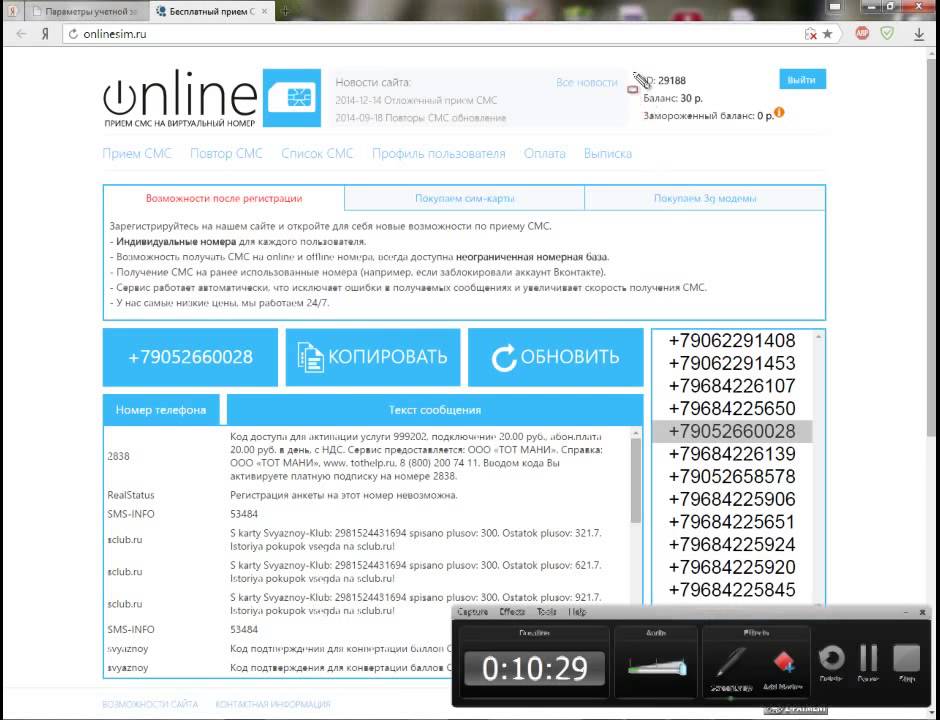940x720 pixels.
Task: Open the Выписка statement link
Action: coord(608,153)
